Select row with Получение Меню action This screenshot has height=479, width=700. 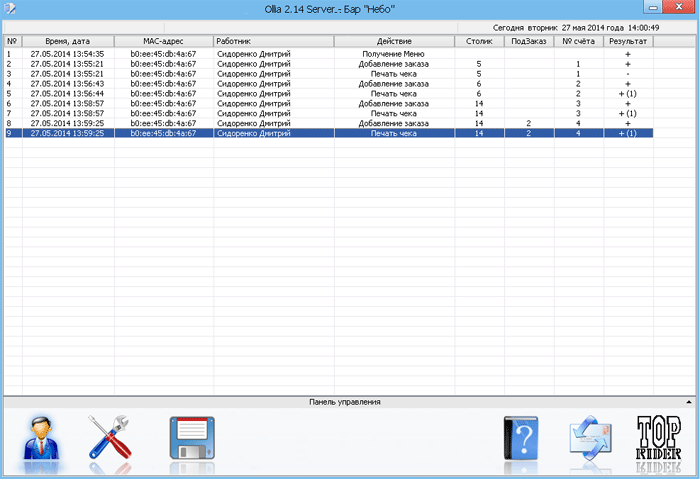pos(329,54)
